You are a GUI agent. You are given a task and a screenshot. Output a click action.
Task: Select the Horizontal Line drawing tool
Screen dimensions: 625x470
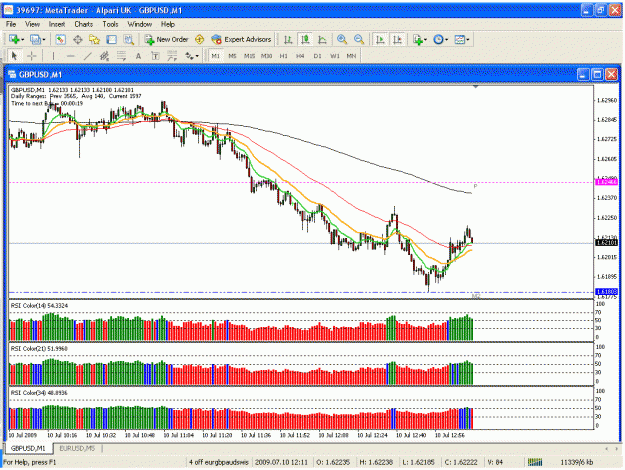click(x=71, y=56)
